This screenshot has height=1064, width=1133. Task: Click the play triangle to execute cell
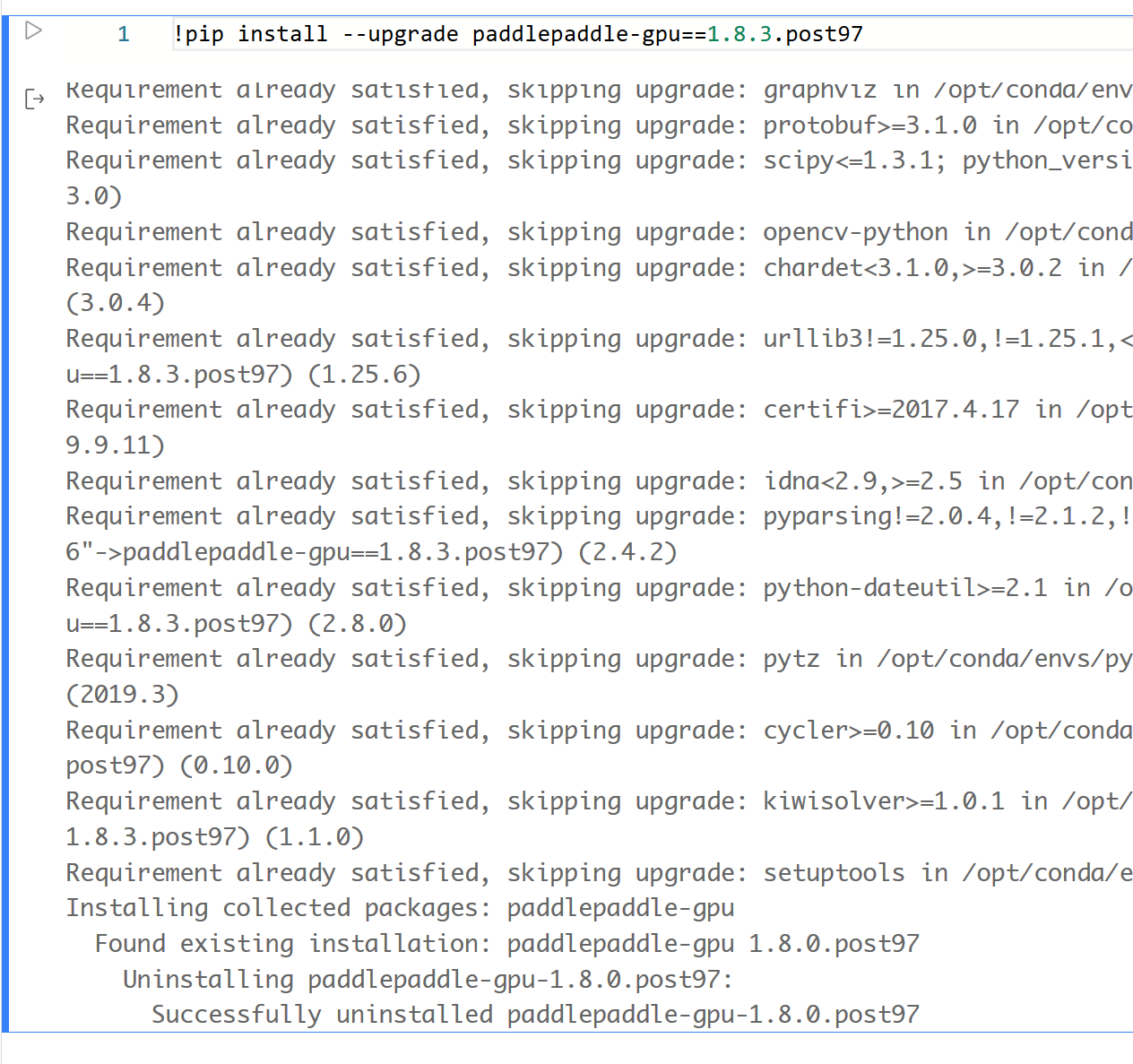tap(32, 30)
